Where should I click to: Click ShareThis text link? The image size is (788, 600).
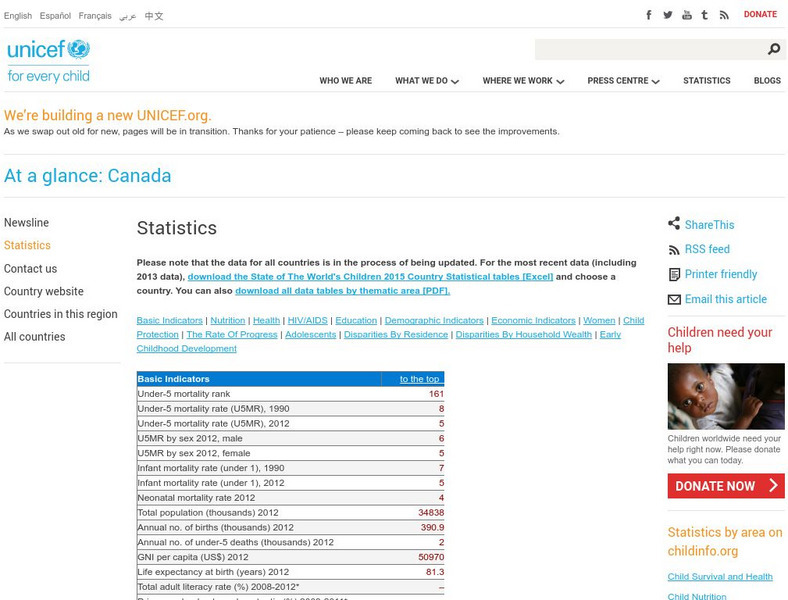click(709, 225)
